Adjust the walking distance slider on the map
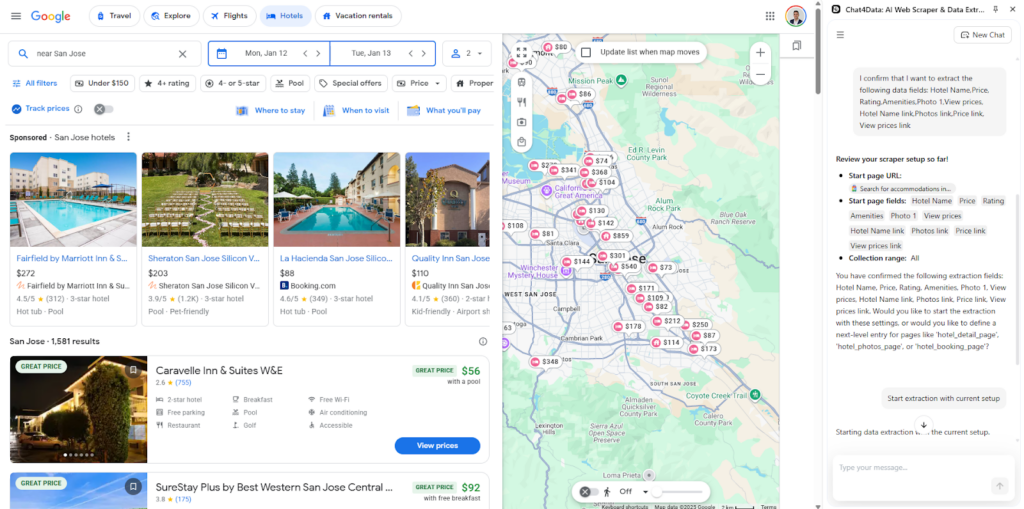Screen dimensions: 1024x509 click(677, 492)
